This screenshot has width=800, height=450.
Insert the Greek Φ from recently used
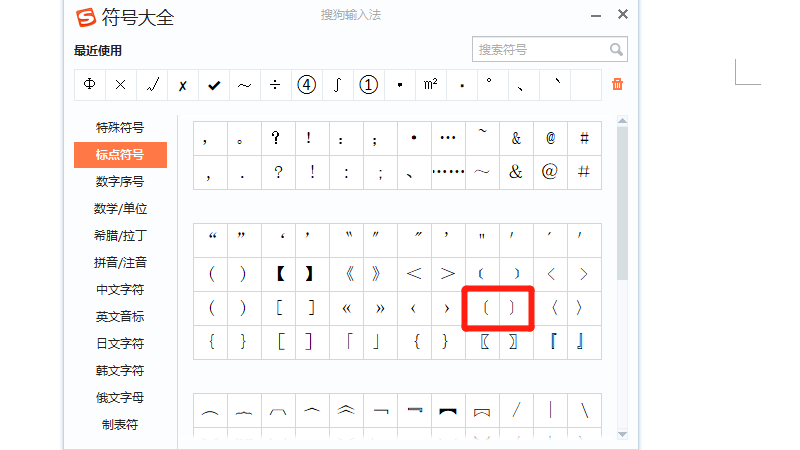click(90, 85)
